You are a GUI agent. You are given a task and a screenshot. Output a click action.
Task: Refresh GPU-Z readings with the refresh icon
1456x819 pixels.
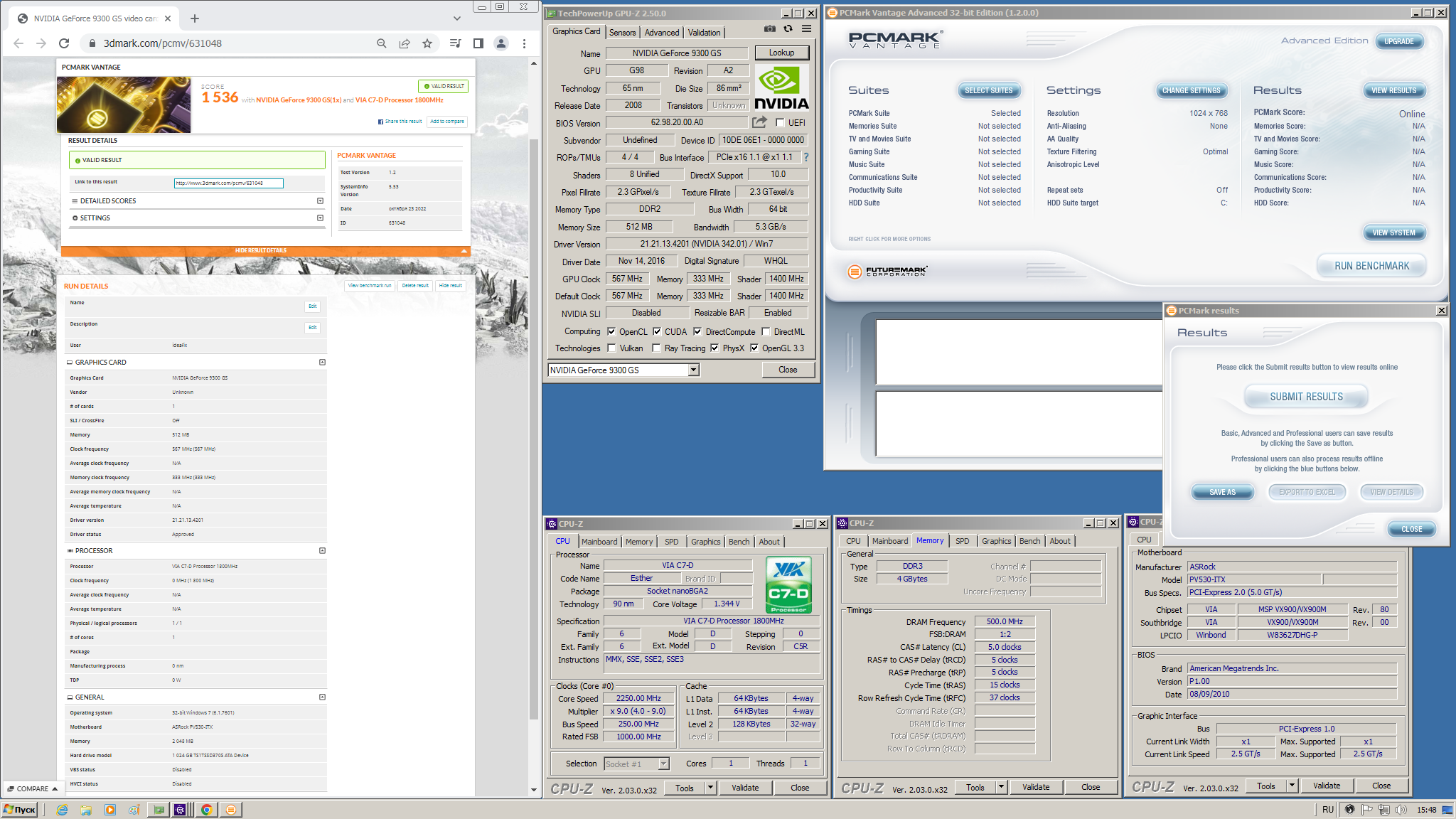(x=788, y=29)
